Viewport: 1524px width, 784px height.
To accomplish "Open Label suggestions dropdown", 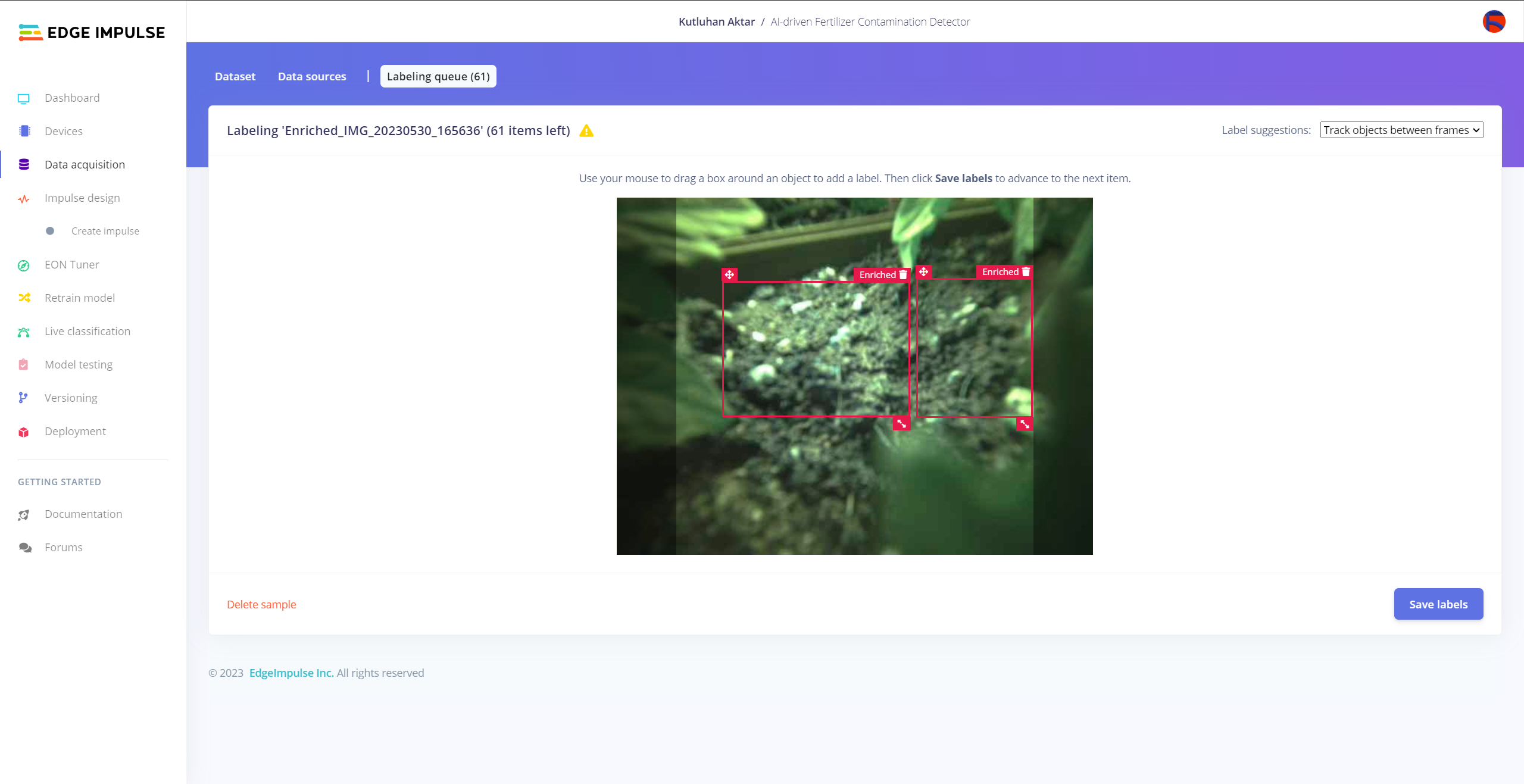I will [x=1401, y=130].
